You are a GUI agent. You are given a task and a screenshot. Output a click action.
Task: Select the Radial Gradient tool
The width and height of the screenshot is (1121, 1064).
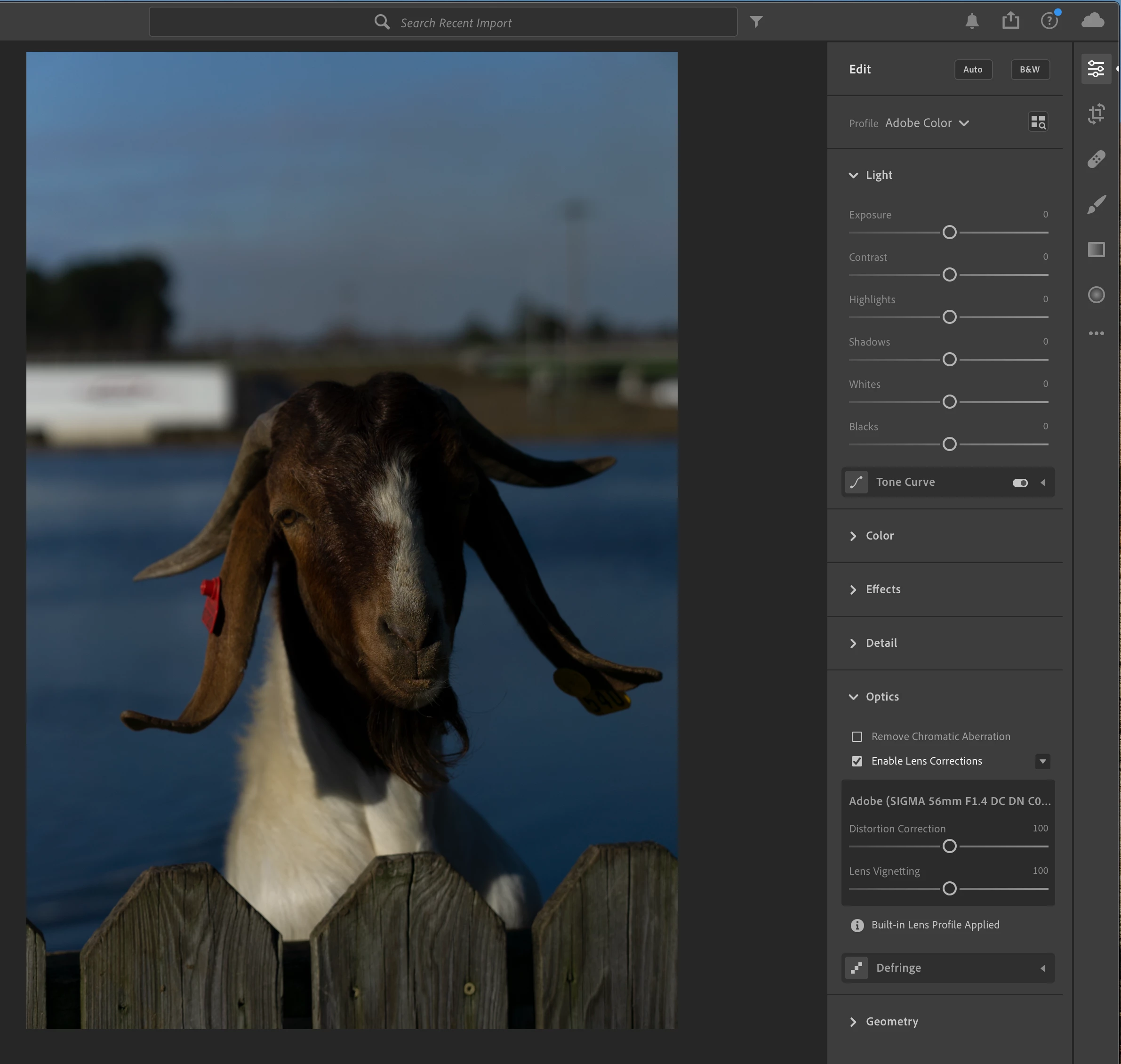1096,295
